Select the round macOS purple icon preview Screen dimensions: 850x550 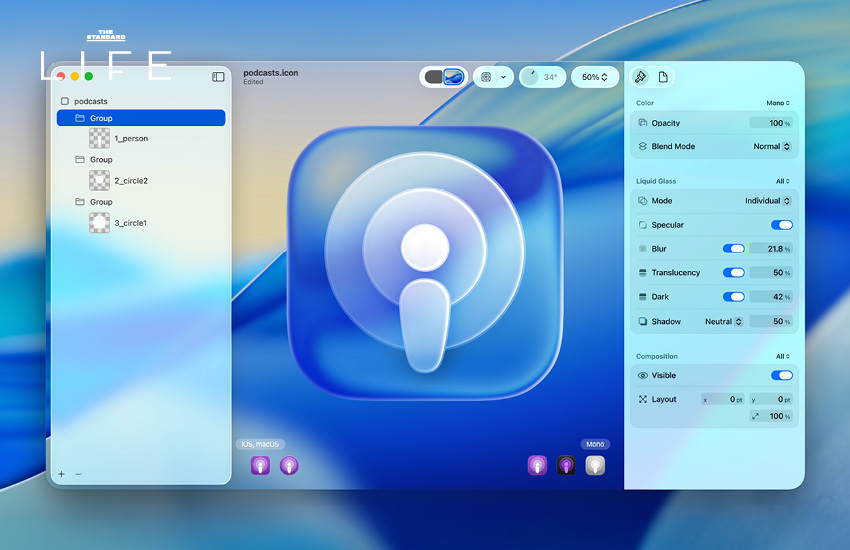pos(289,465)
